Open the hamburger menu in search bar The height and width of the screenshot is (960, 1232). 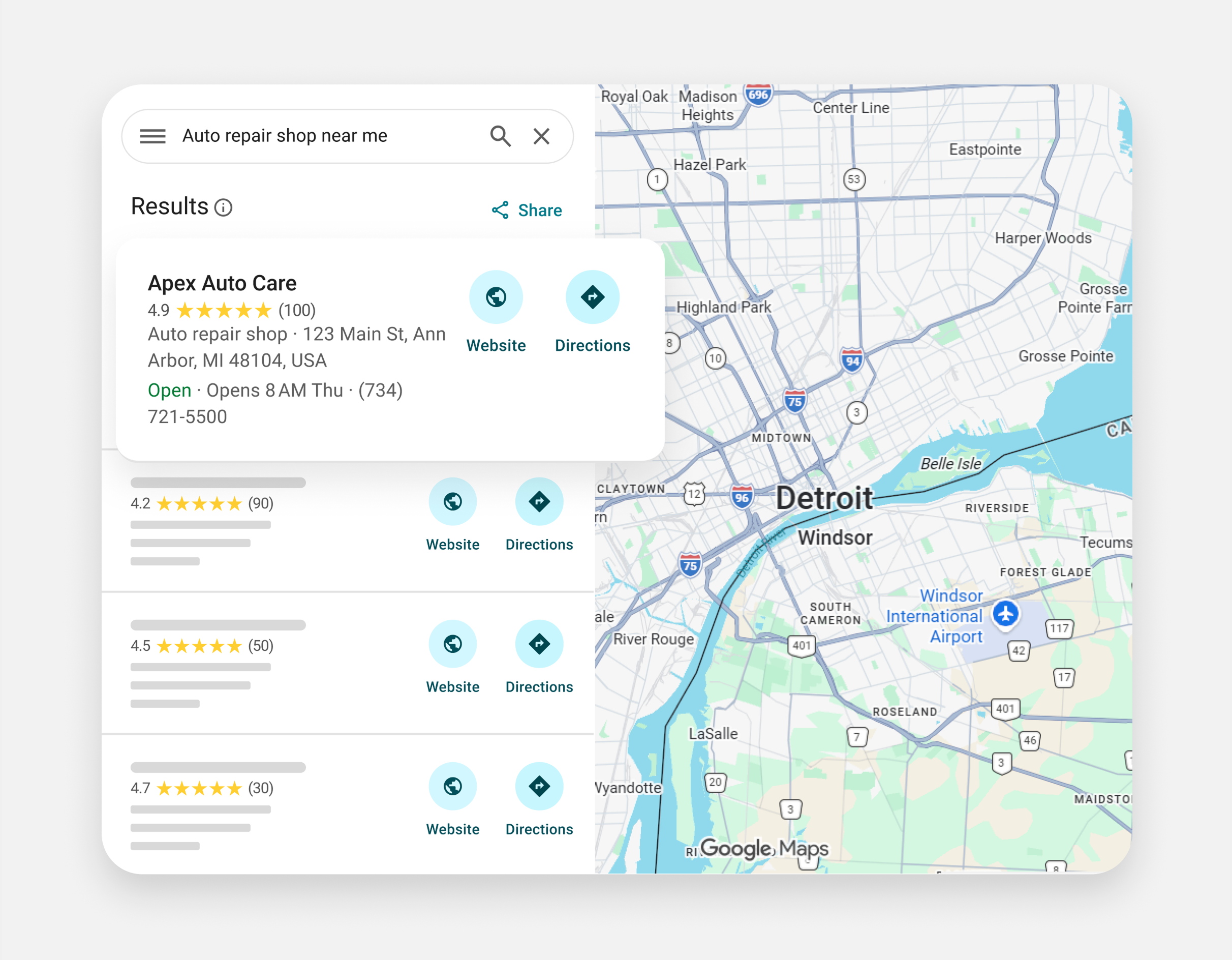(152, 136)
